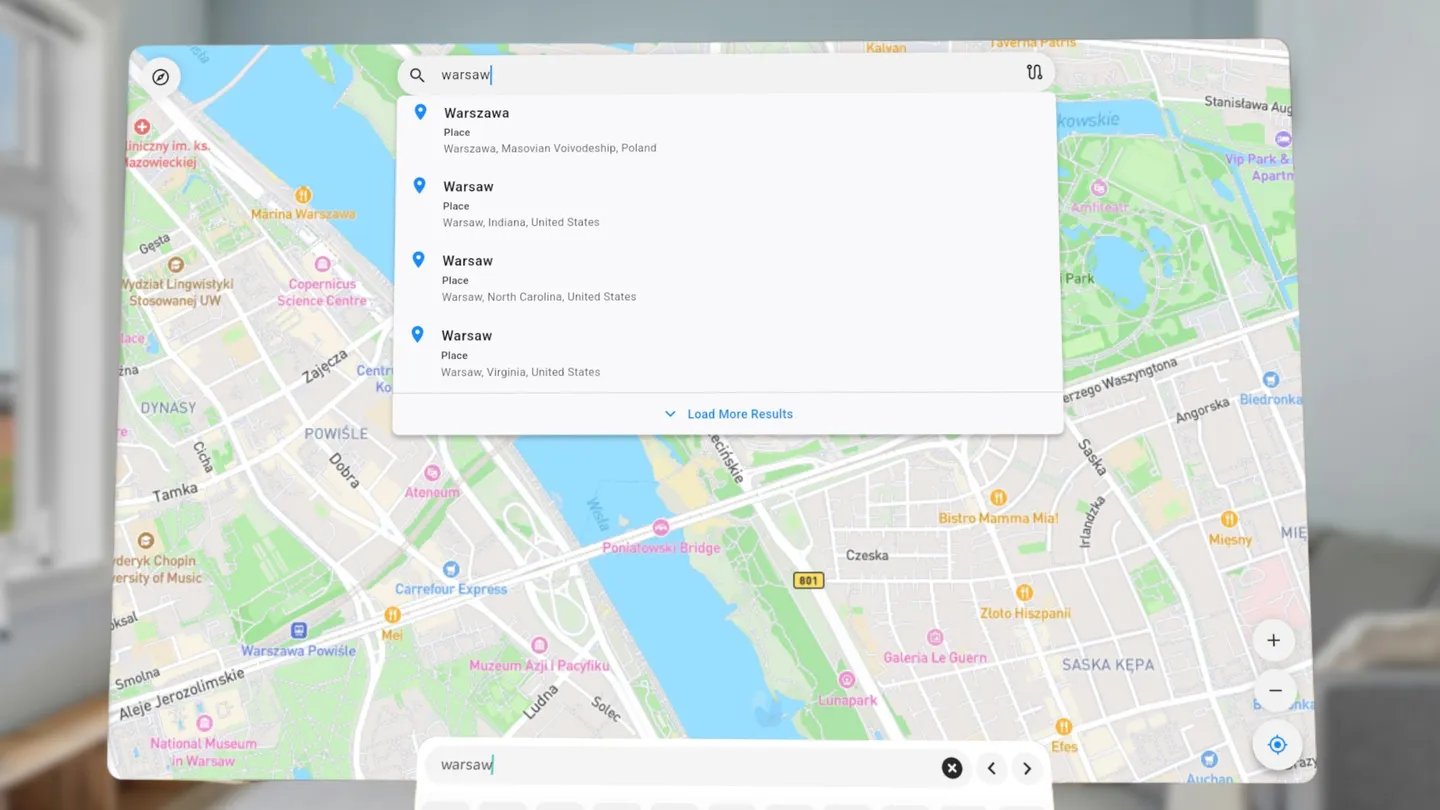1440x810 pixels.
Task: Clear the keyboard text with X button
Action: coord(952,768)
